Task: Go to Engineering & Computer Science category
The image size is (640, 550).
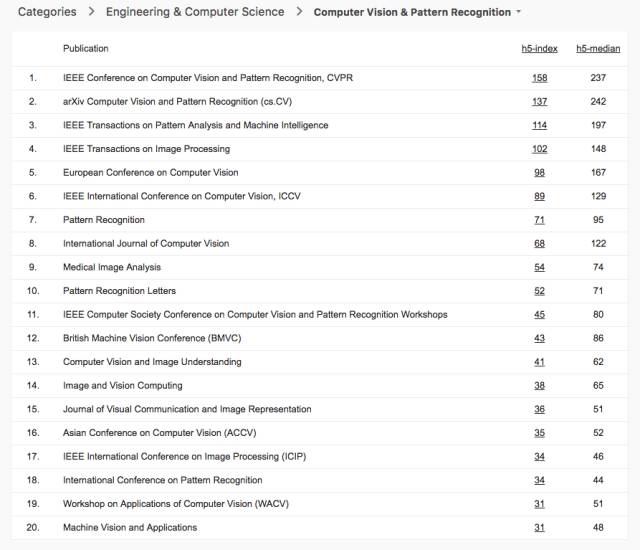Action: (195, 12)
